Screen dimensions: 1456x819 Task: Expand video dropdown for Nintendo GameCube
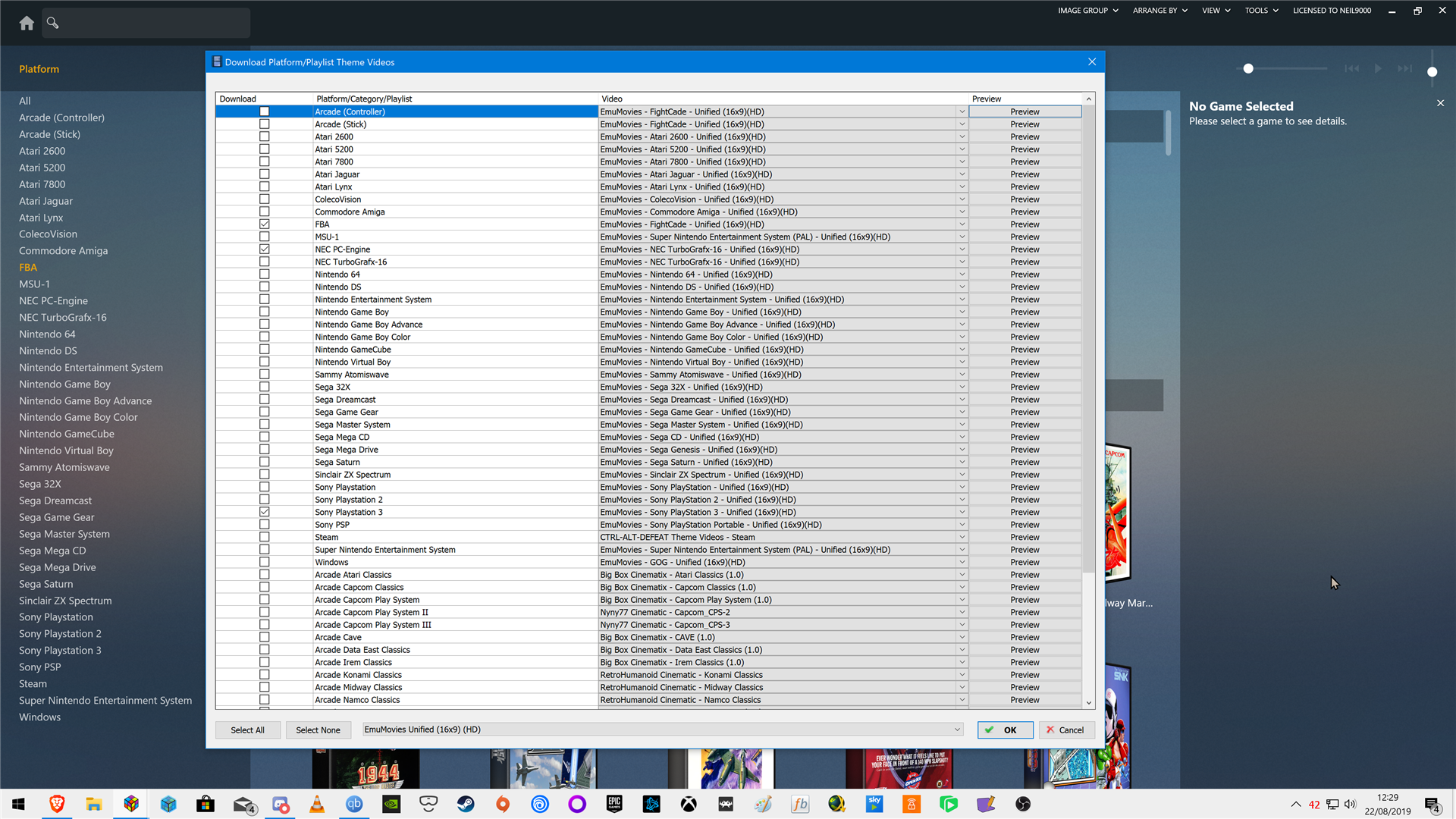[x=962, y=350]
